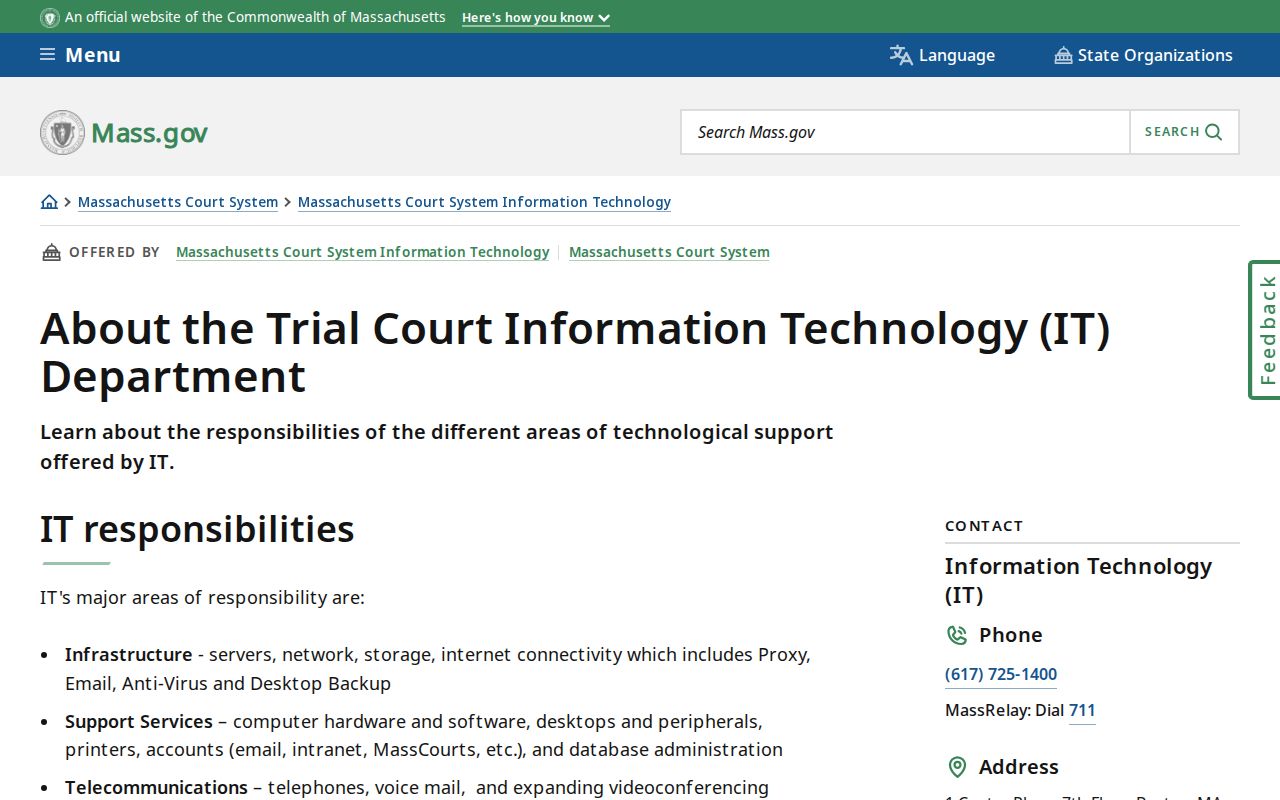Viewport: 1280px width, 800px height.
Task: Click the "IT responsibilities" heading
Action: (x=197, y=529)
